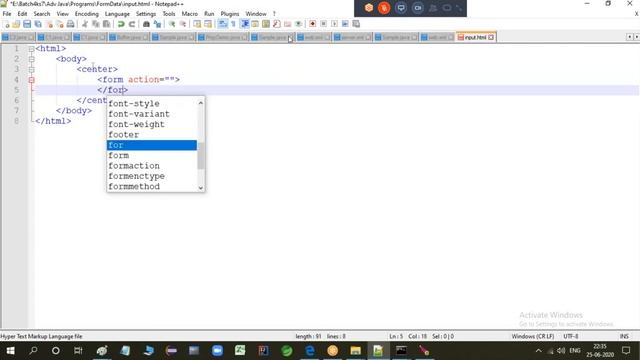Redo the edit using the Redo icon
The width and height of the screenshot is (640, 360).
[x=132, y=24]
